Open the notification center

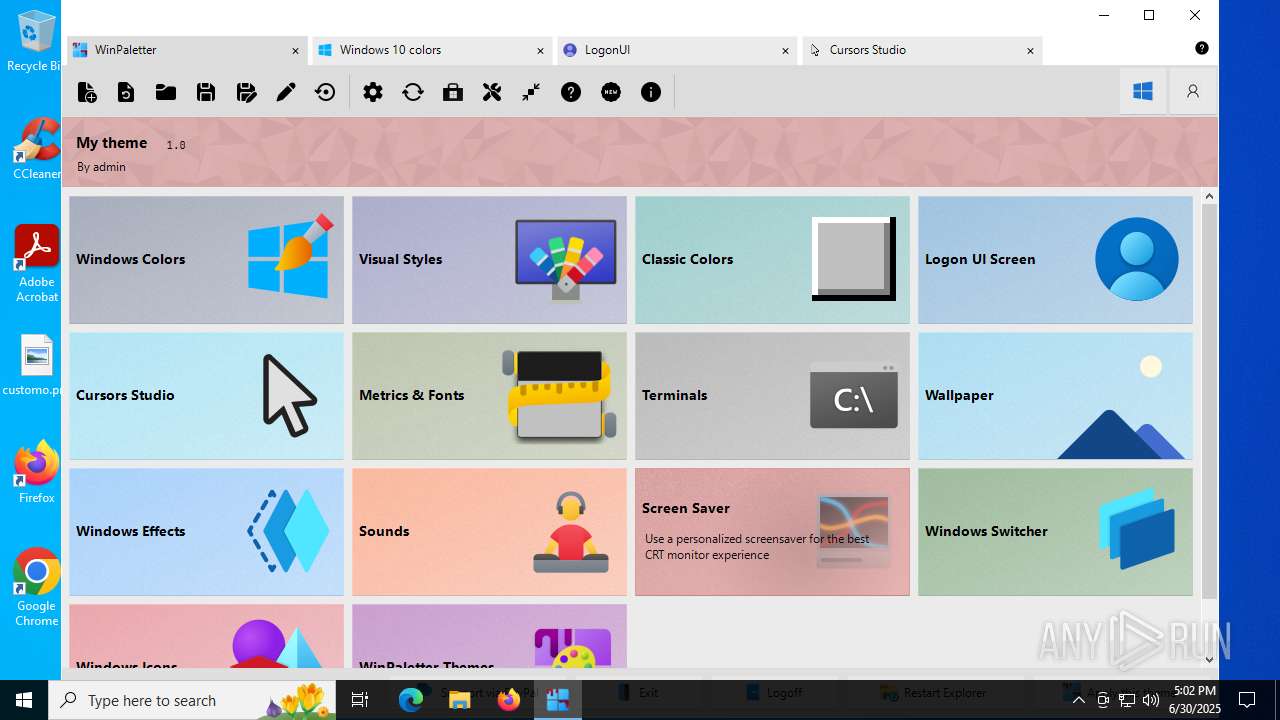coord(1247,700)
